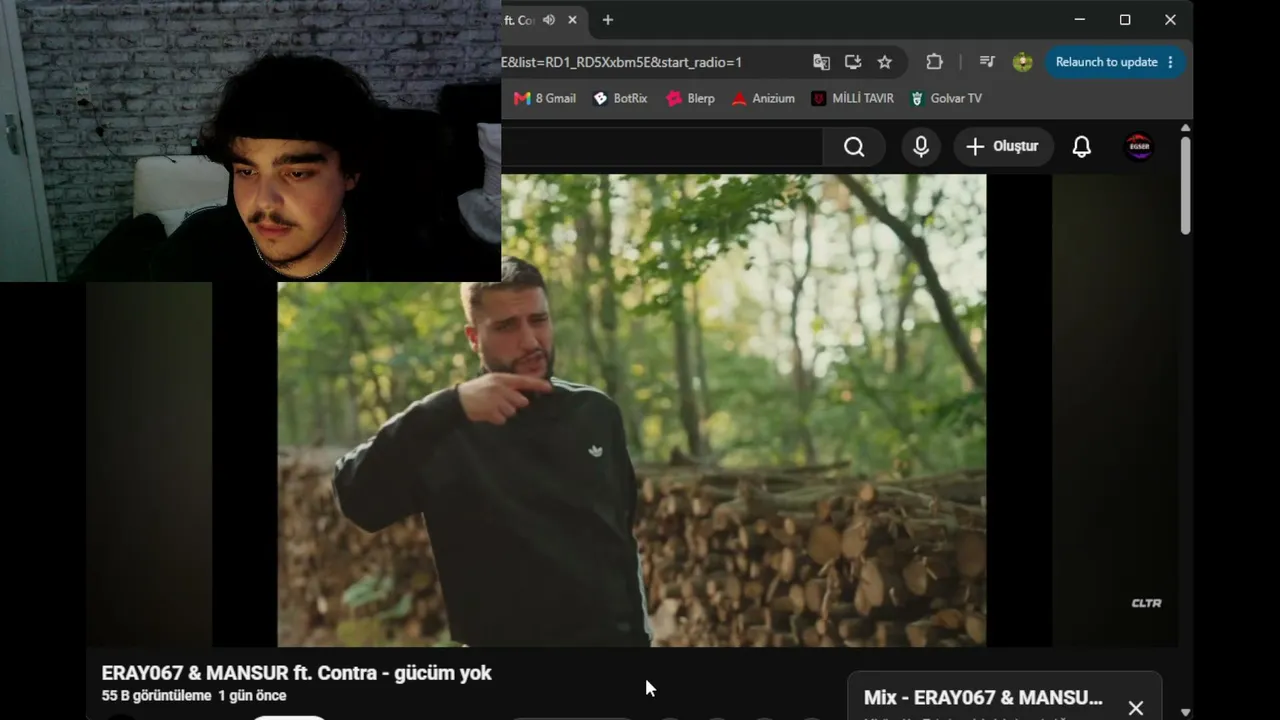Click the translate page icon in address bar
This screenshot has width=1280, height=720.
821,62
